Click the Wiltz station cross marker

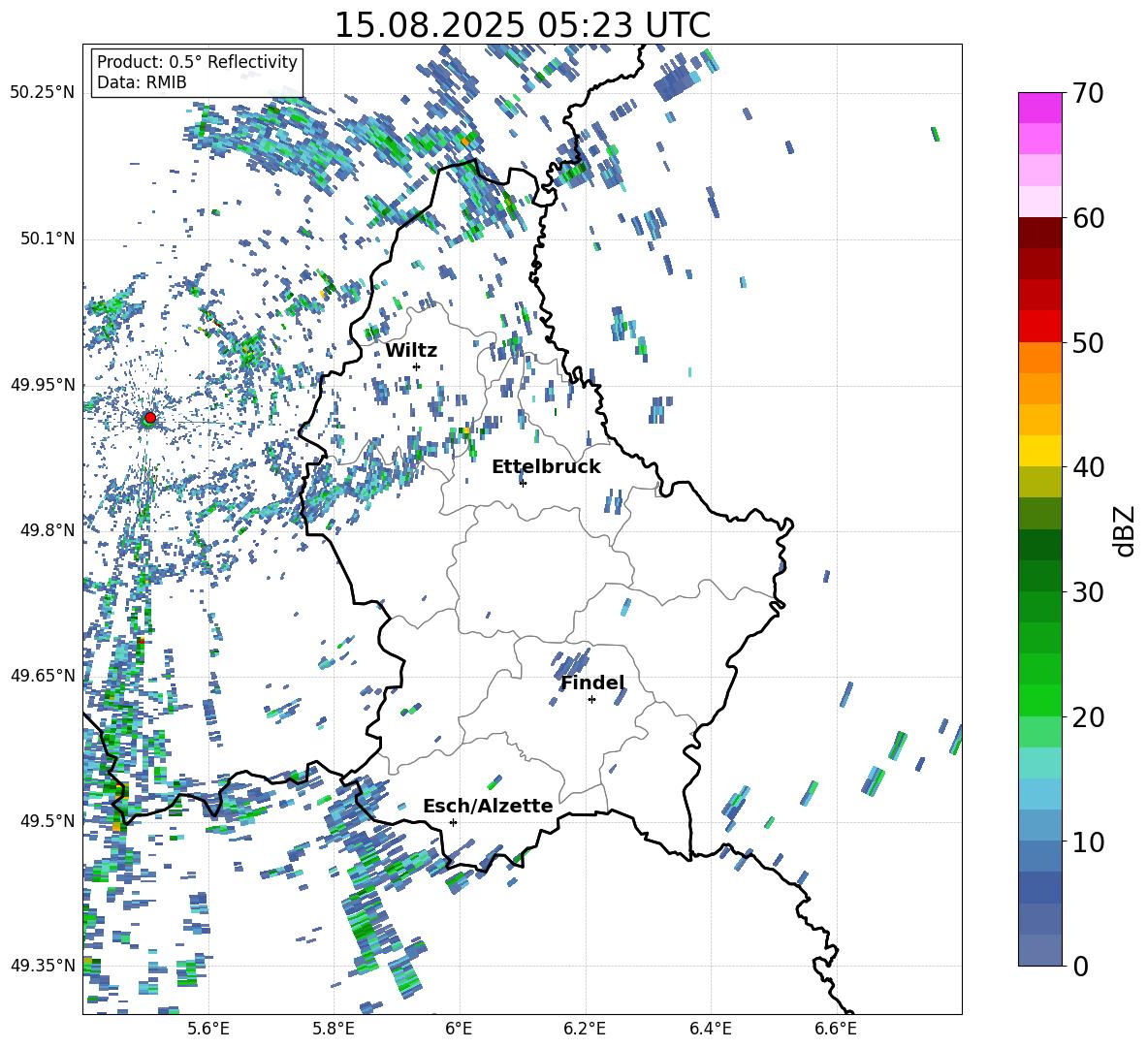417,366
